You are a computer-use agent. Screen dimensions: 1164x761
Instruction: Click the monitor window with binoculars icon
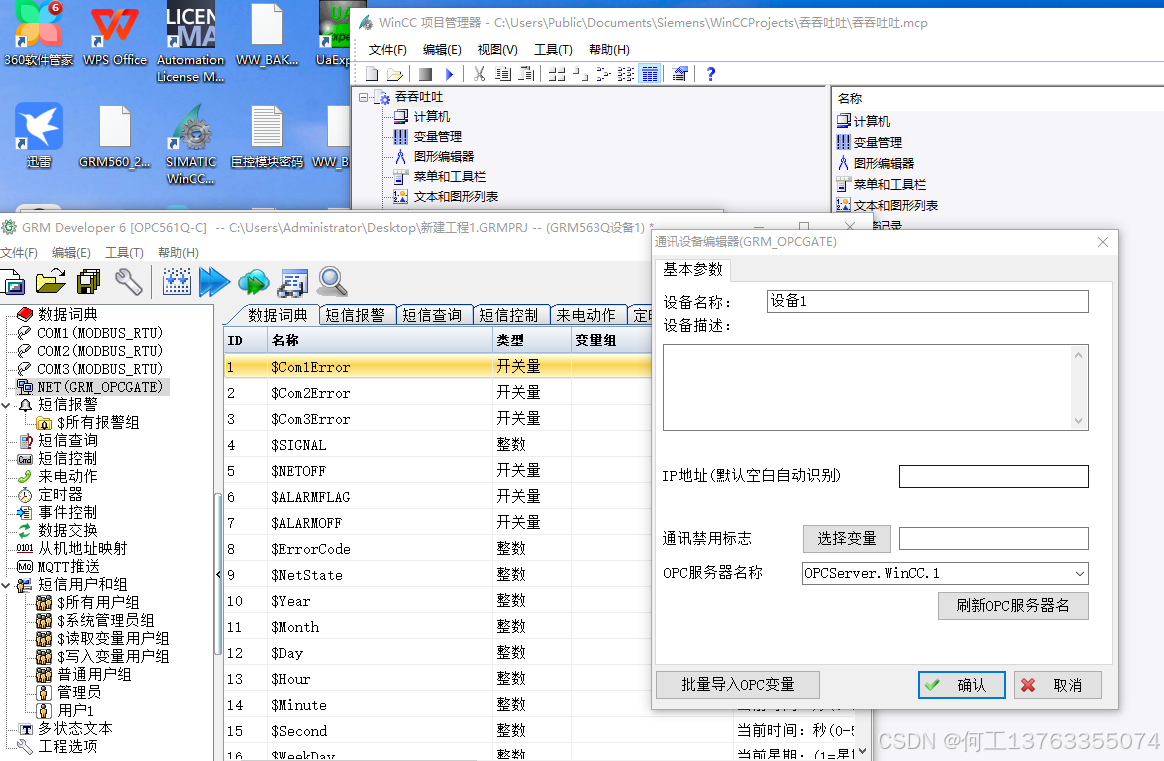pos(292,283)
